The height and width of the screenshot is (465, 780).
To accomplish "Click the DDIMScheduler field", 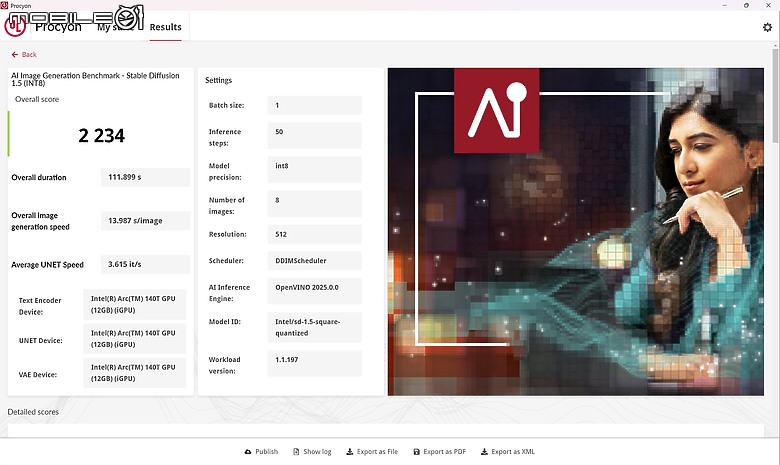I will [x=314, y=261].
